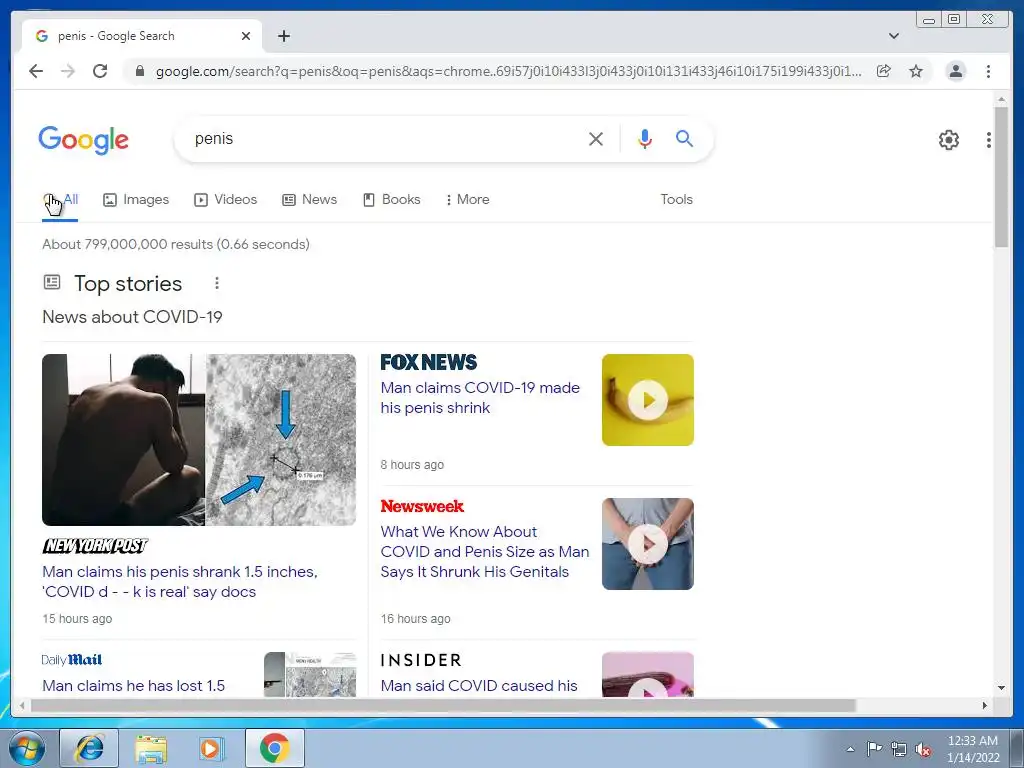1024x768 pixels.
Task: Switch to News results tab
Action: click(x=310, y=200)
